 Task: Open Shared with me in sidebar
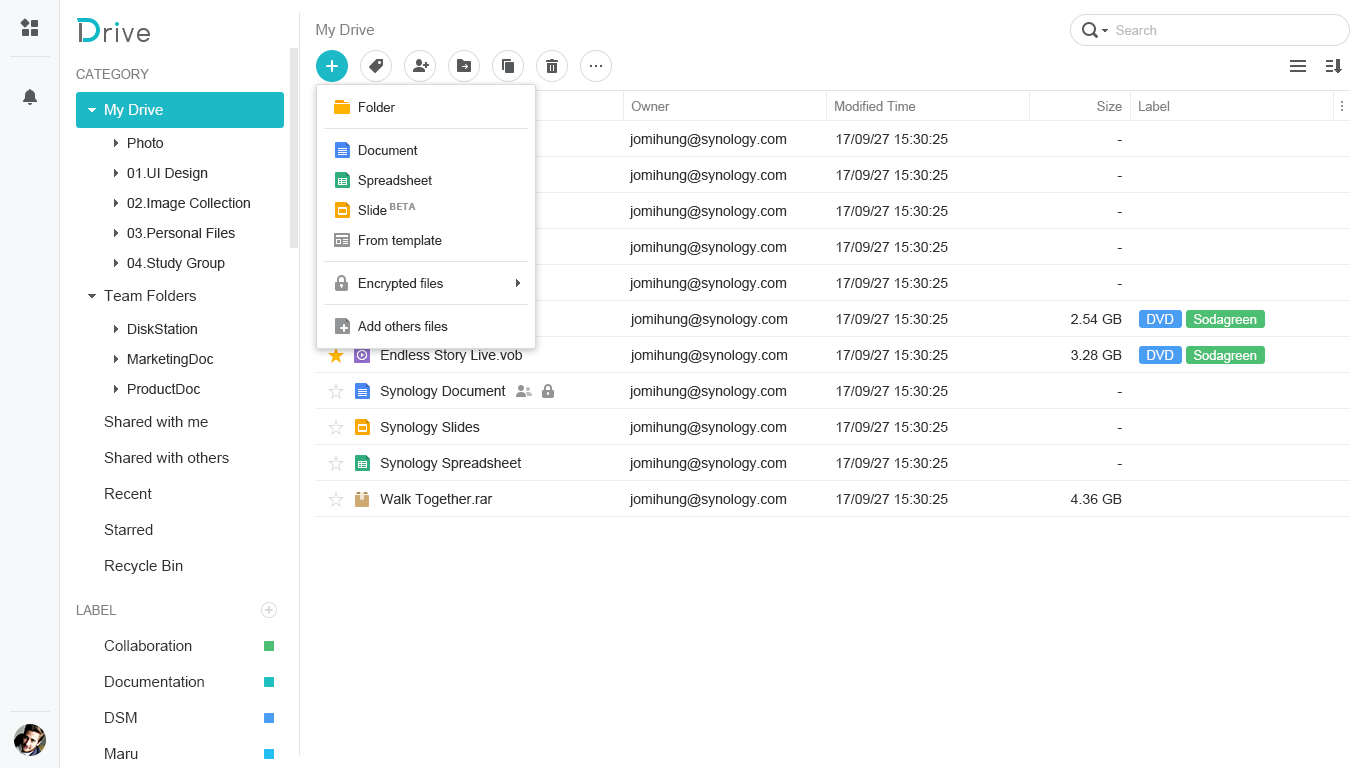point(156,422)
